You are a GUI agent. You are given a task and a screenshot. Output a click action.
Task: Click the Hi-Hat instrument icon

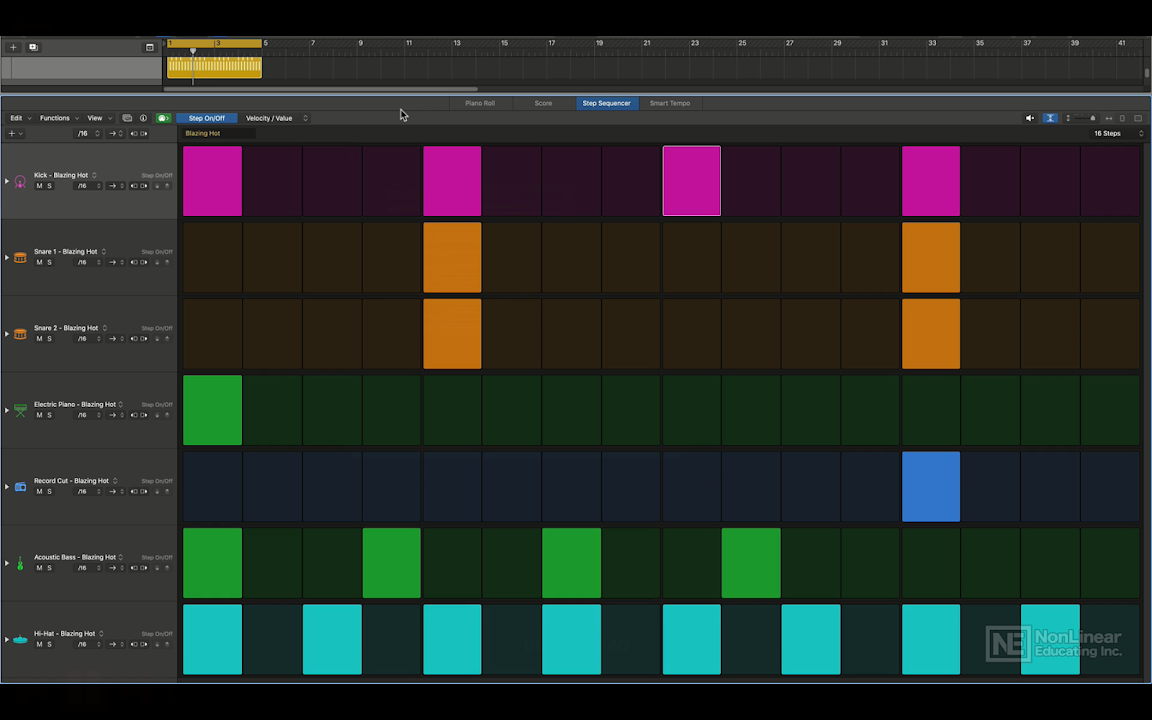tap(20, 639)
